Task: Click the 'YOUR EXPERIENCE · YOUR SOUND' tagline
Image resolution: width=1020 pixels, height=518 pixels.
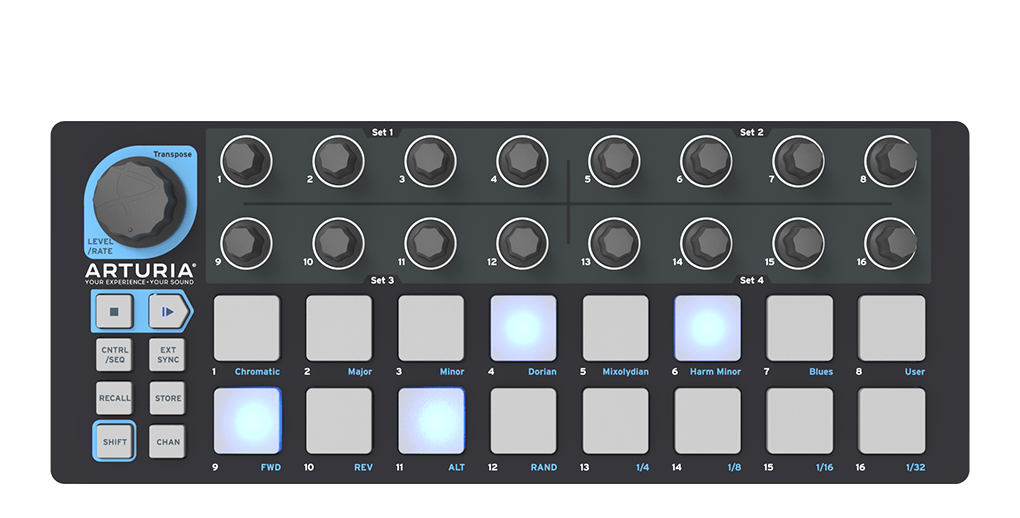Action: [x=139, y=282]
